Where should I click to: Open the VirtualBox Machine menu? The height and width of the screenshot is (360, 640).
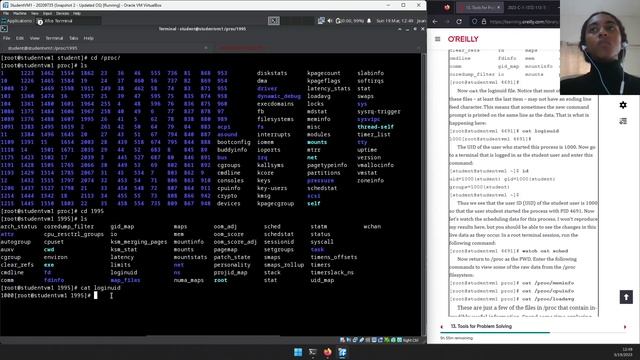20,13
